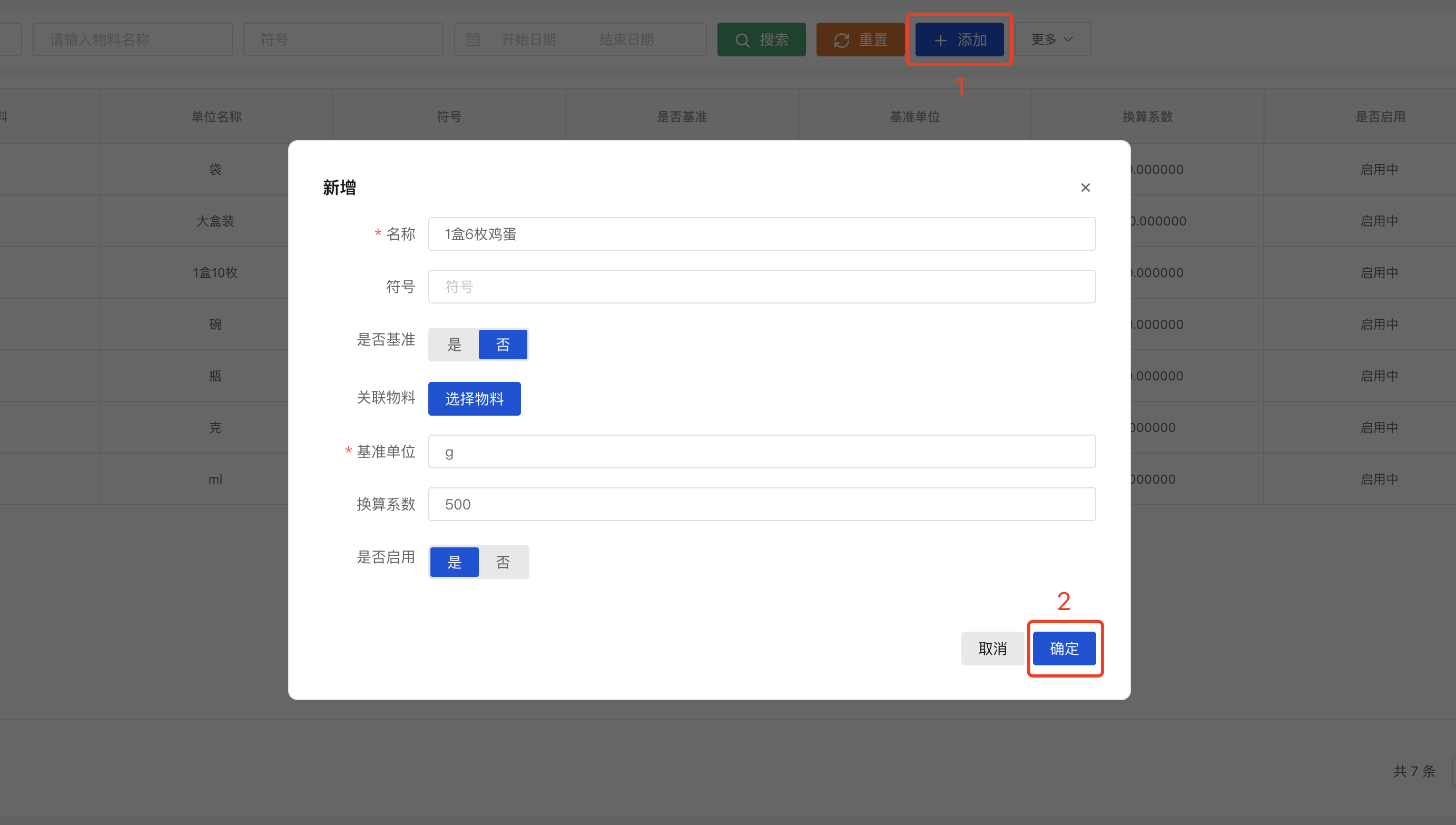Close the 新增 dialog with the X icon
This screenshot has width=1456, height=825.
pyautogui.click(x=1086, y=187)
